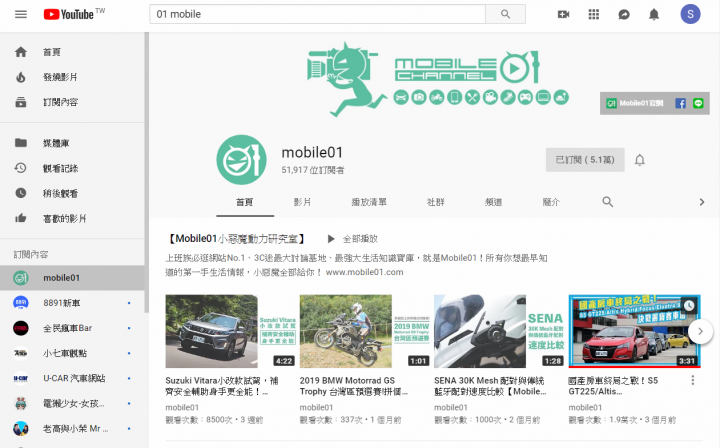Open the Mobile01官網 banner link

pyautogui.click(x=635, y=103)
